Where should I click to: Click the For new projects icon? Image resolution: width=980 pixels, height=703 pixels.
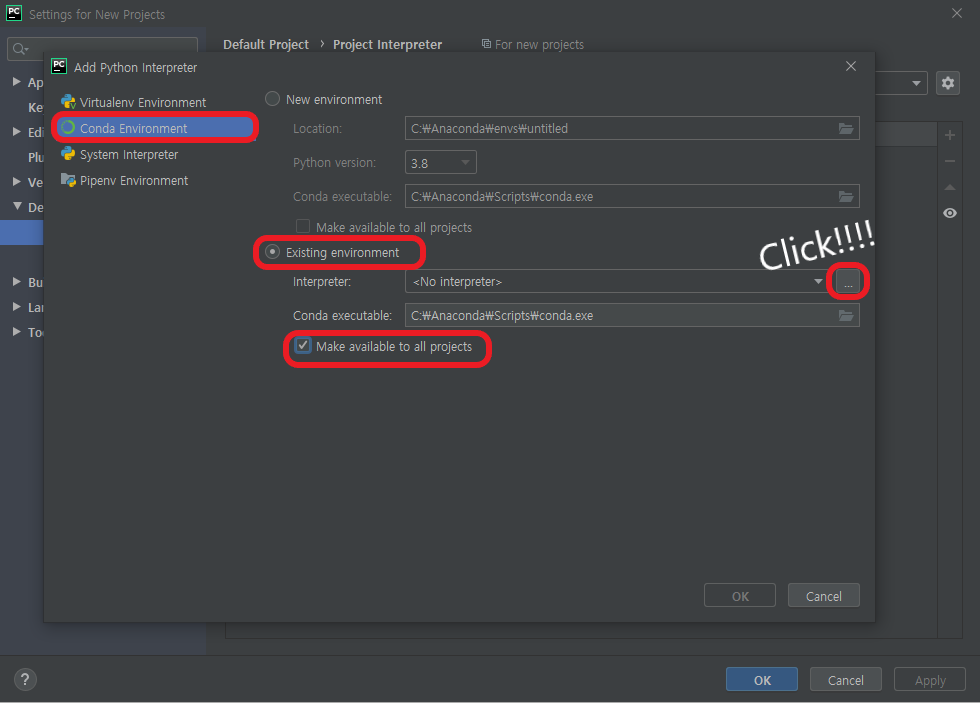[486, 44]
